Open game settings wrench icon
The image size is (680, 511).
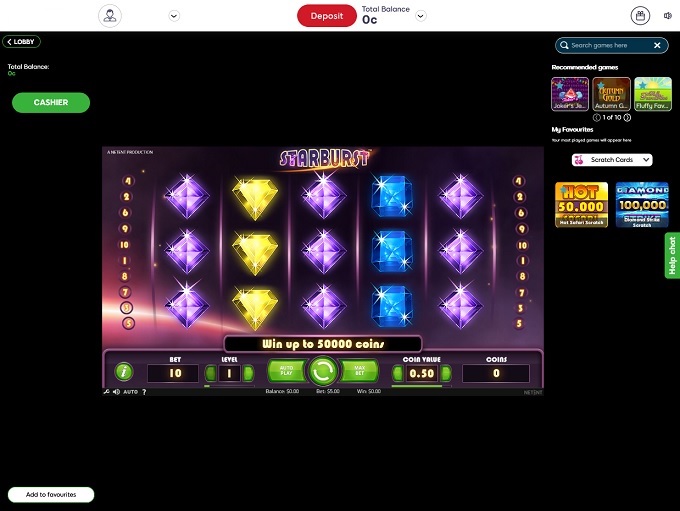pyautogui.click(x=107, y=392)
